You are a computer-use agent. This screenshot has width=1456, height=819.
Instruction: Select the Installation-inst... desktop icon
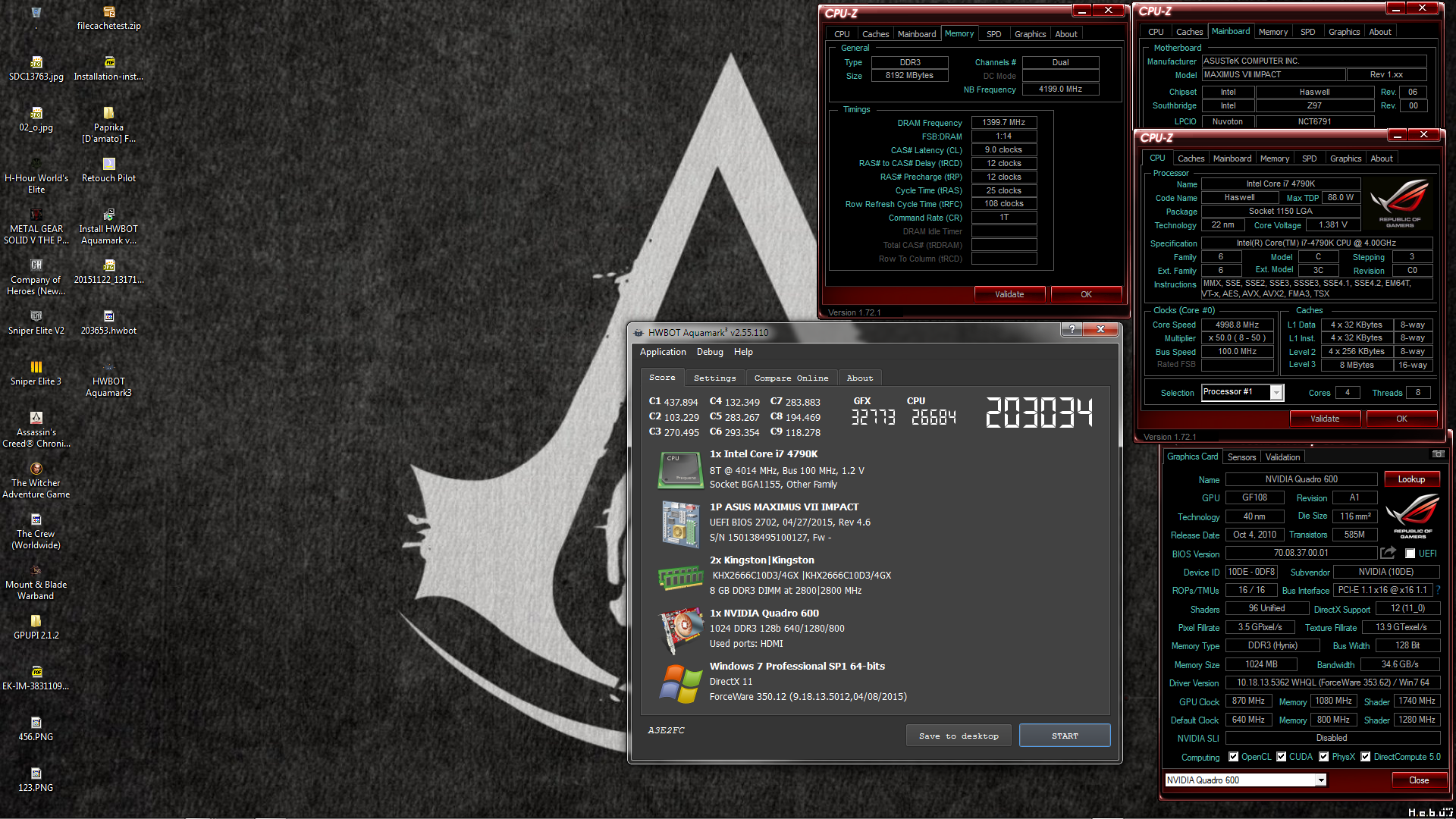[108, 69]
